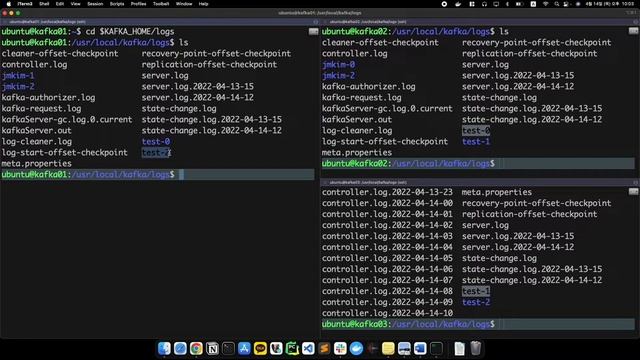The height and width of the screenshot is (360, 640).
Task: Open Finder from the dock
Action: 164,349
